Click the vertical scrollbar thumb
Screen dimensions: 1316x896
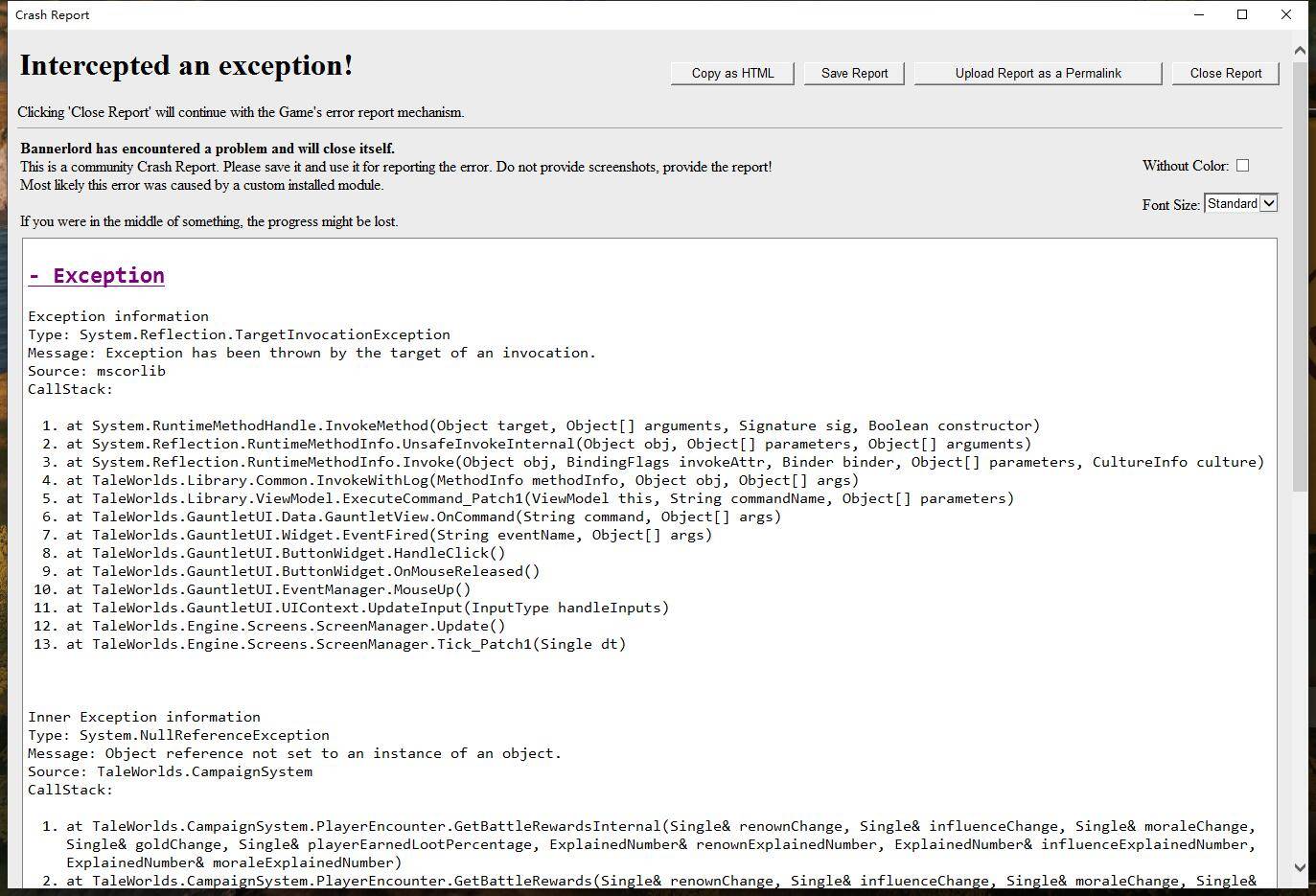click(1300, 278)
